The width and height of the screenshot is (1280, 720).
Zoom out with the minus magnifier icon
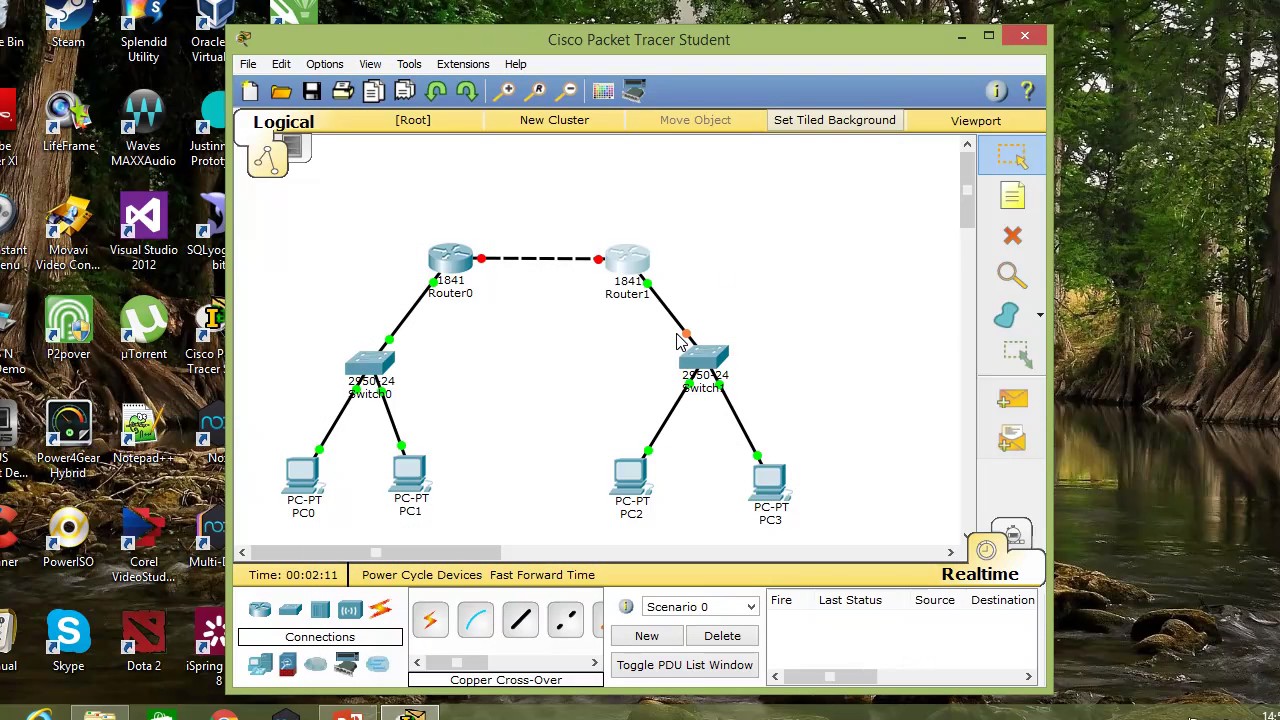(567, 92)
